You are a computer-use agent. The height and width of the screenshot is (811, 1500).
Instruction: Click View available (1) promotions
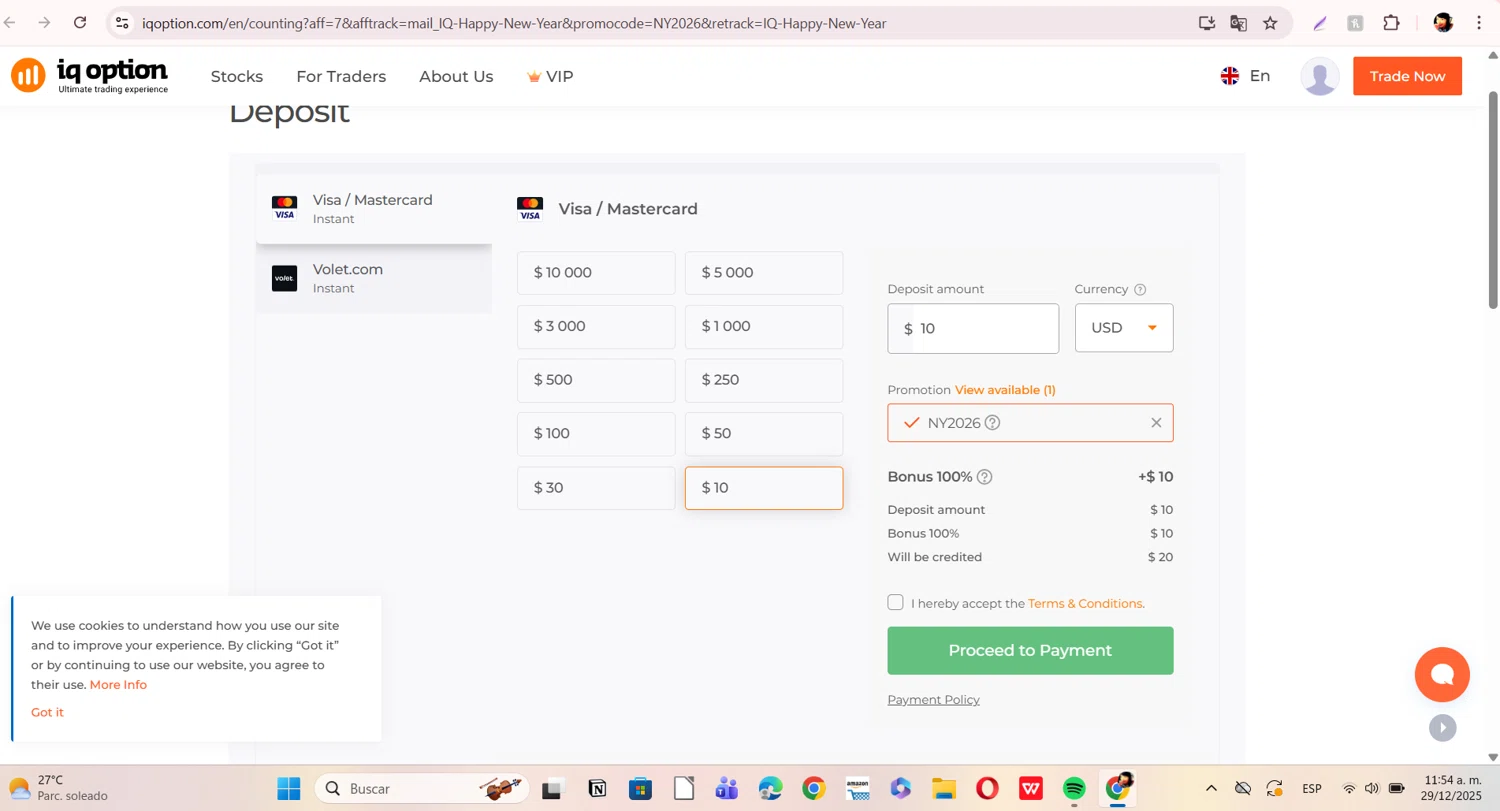[1005, 390]
